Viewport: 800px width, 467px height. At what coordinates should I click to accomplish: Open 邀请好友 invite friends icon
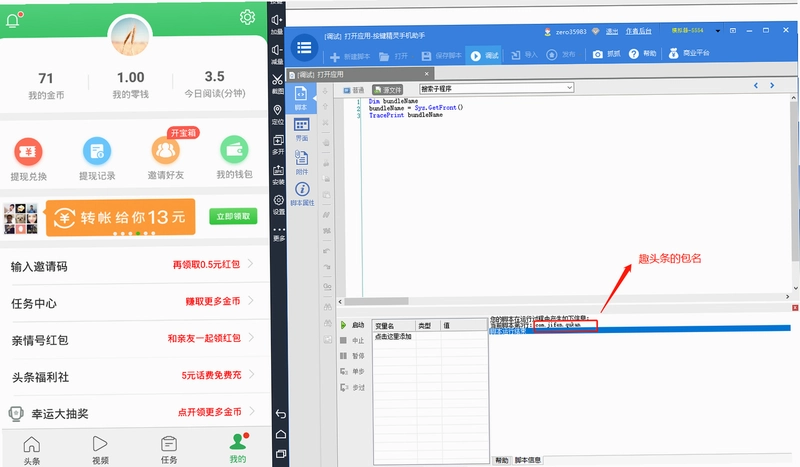point(166,151)
